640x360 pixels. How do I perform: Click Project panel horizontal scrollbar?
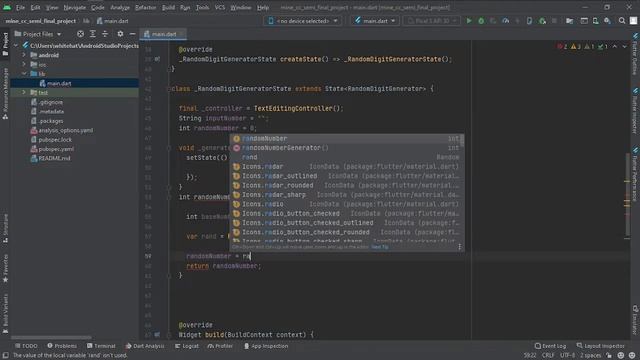(x=51, y=338)
